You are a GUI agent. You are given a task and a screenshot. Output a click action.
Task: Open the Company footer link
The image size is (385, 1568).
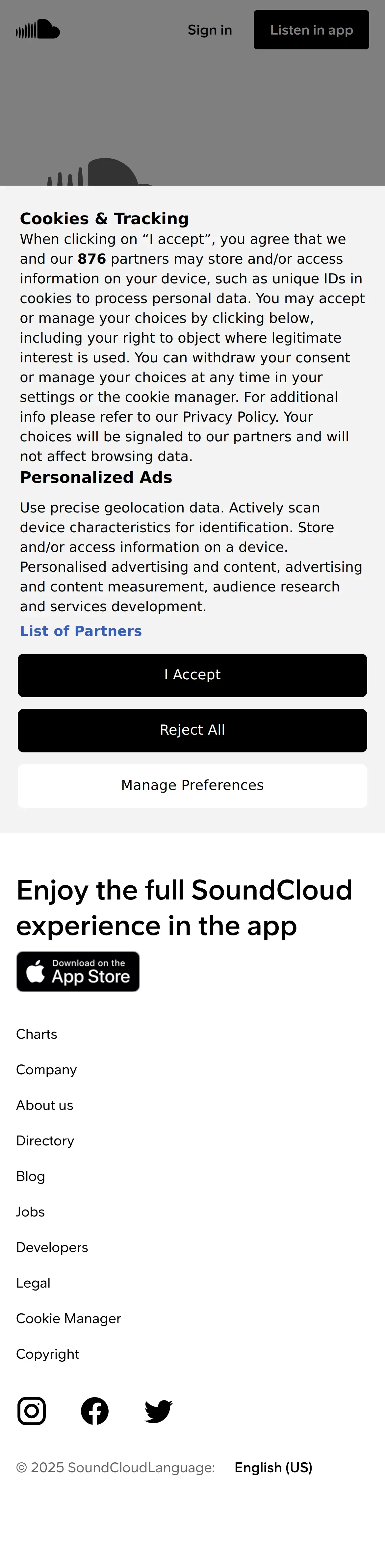(46, 1069)
